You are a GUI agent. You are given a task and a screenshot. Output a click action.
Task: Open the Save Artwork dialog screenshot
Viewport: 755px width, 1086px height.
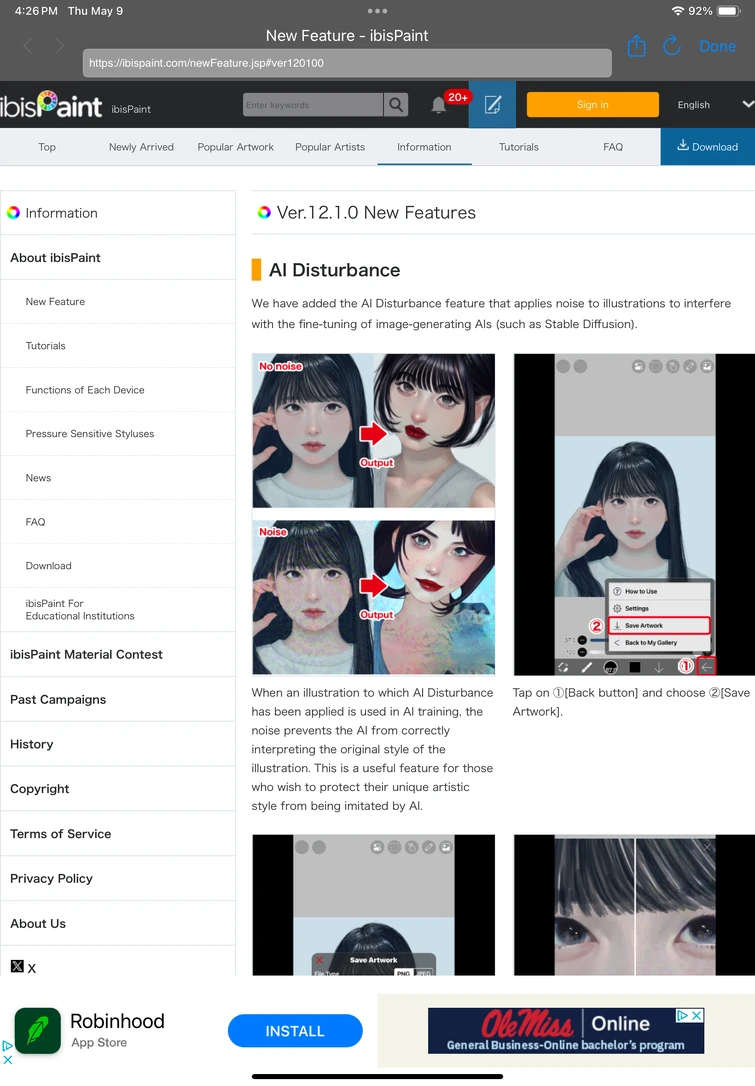(373, 905)
